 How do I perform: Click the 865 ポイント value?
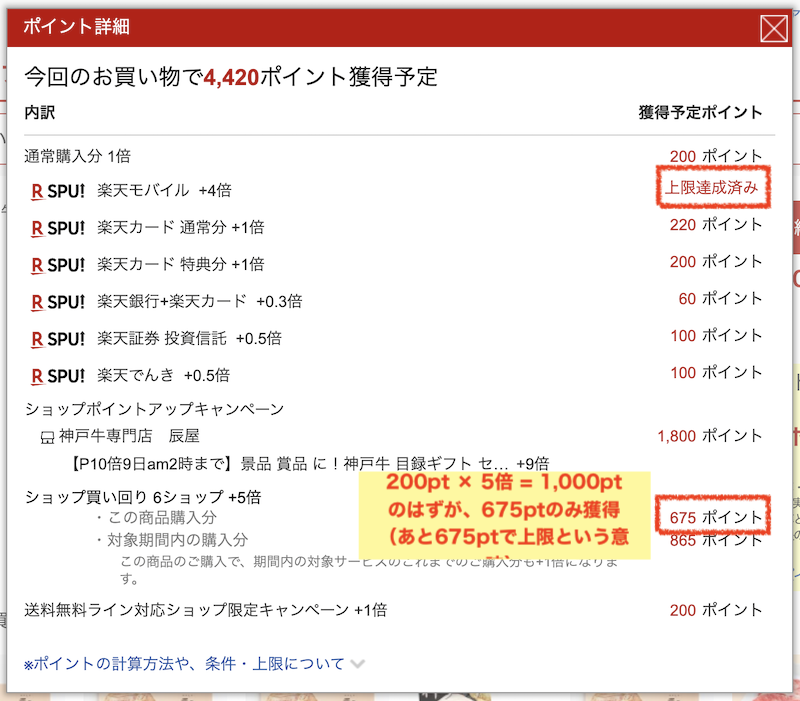(716, 541)
